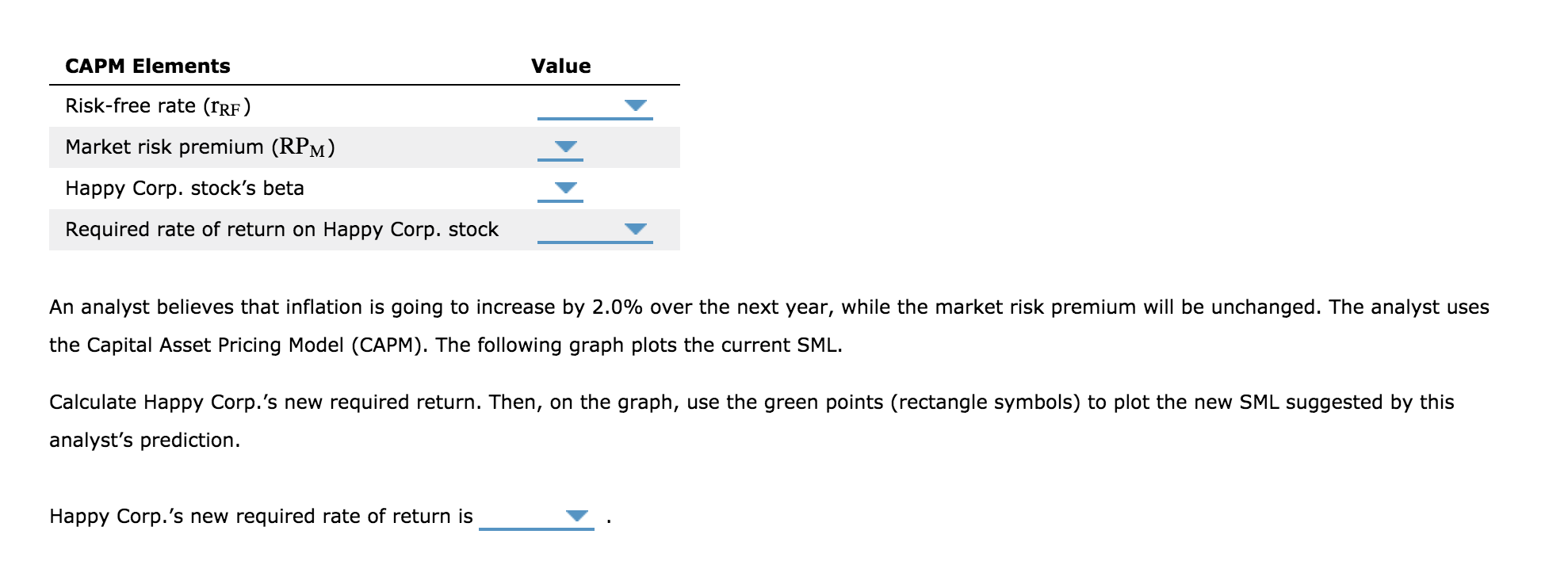Click the Risk-free rate dropdown arrow icon
The height and width of the screenshot is (561, 1568).
(634, 104)
